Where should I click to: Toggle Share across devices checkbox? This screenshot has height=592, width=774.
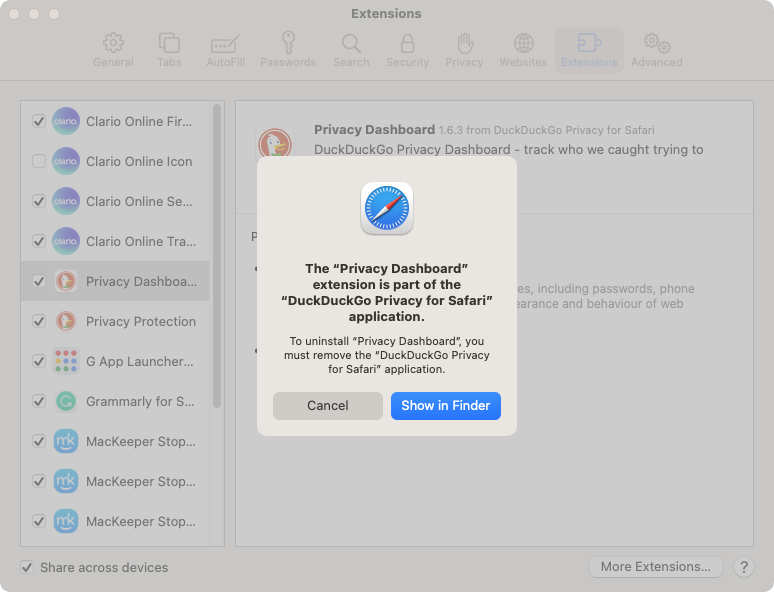pos(27,567)
